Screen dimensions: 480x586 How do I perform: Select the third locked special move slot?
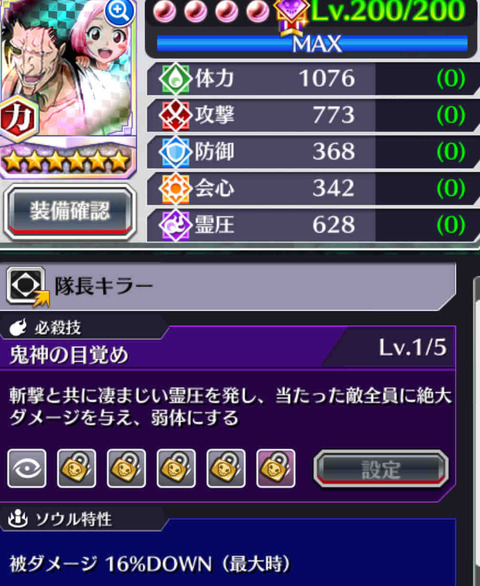pos(176,469)
